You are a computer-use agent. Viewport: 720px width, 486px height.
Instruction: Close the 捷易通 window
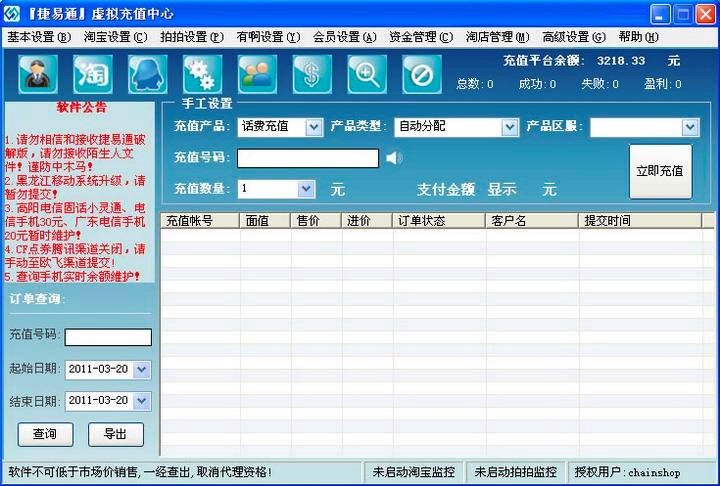click(706, 14)
